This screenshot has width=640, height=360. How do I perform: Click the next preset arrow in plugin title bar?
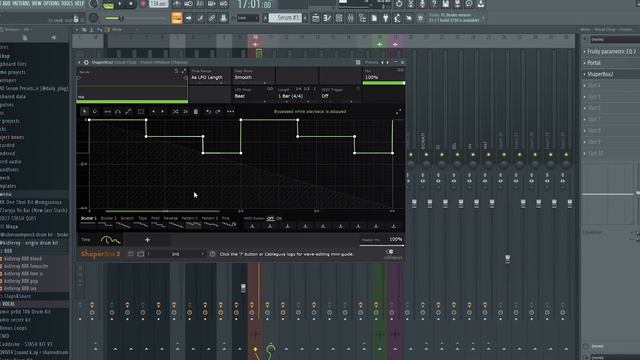coord(388,62)
